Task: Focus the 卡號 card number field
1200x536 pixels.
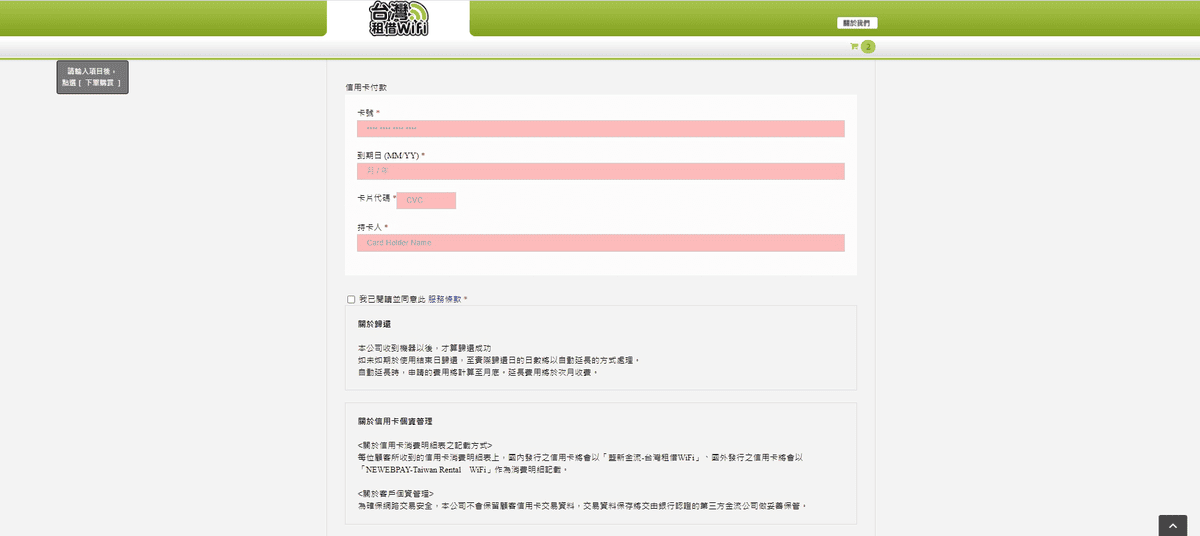Action: point(600,129)
